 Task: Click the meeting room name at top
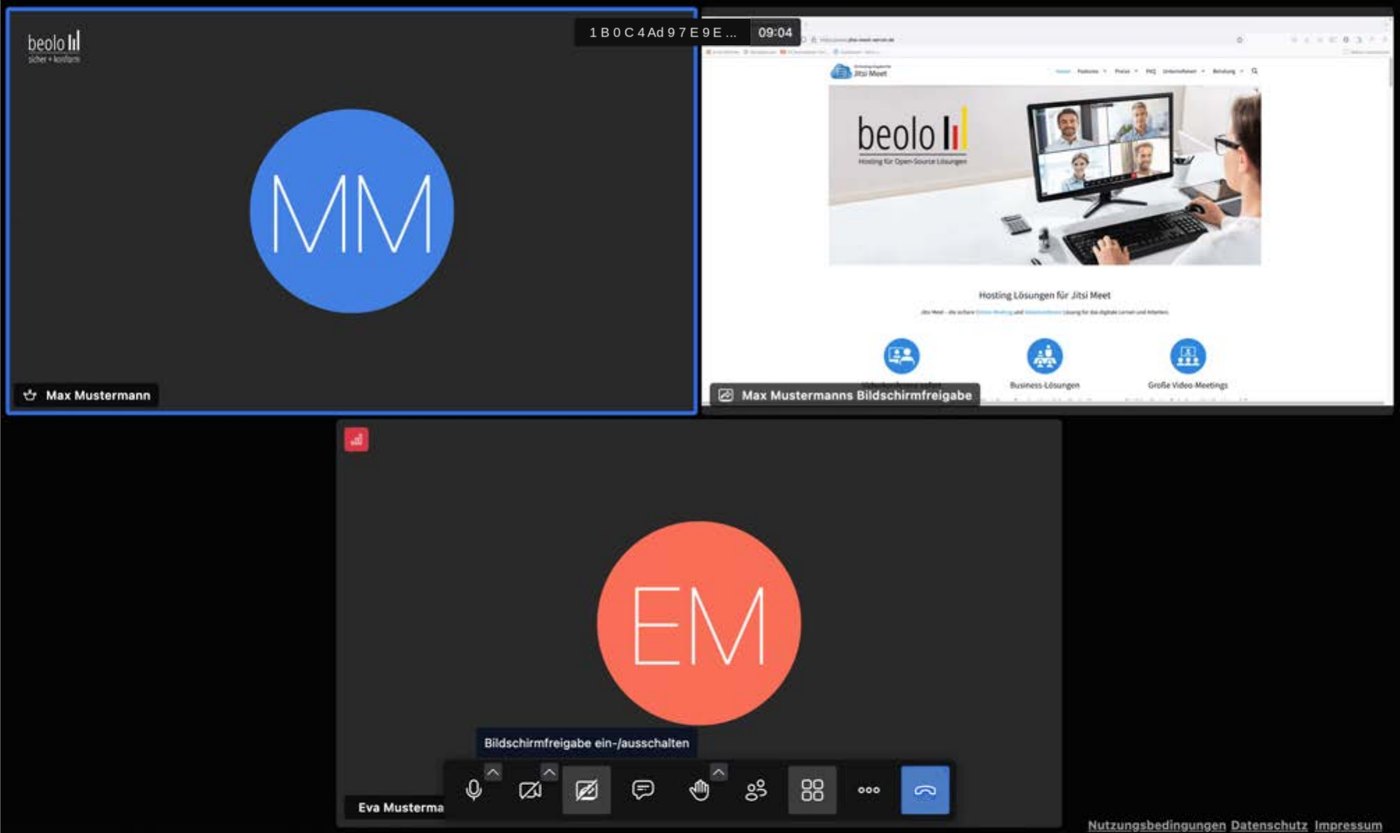pos(663,32)
